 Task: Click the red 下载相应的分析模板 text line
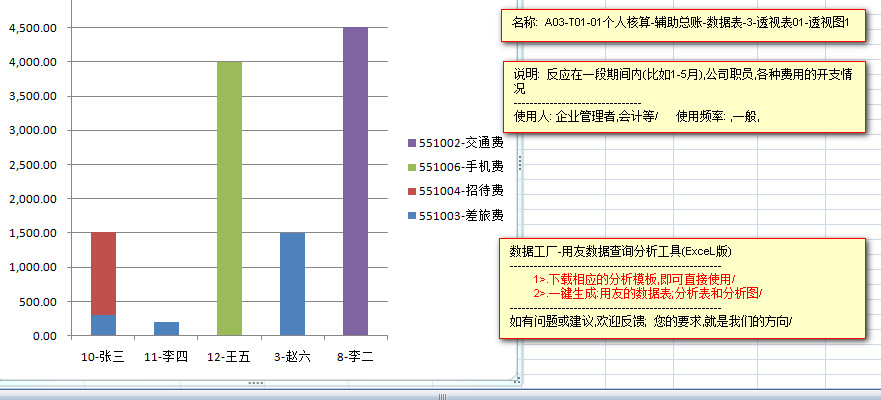(634, 278)
